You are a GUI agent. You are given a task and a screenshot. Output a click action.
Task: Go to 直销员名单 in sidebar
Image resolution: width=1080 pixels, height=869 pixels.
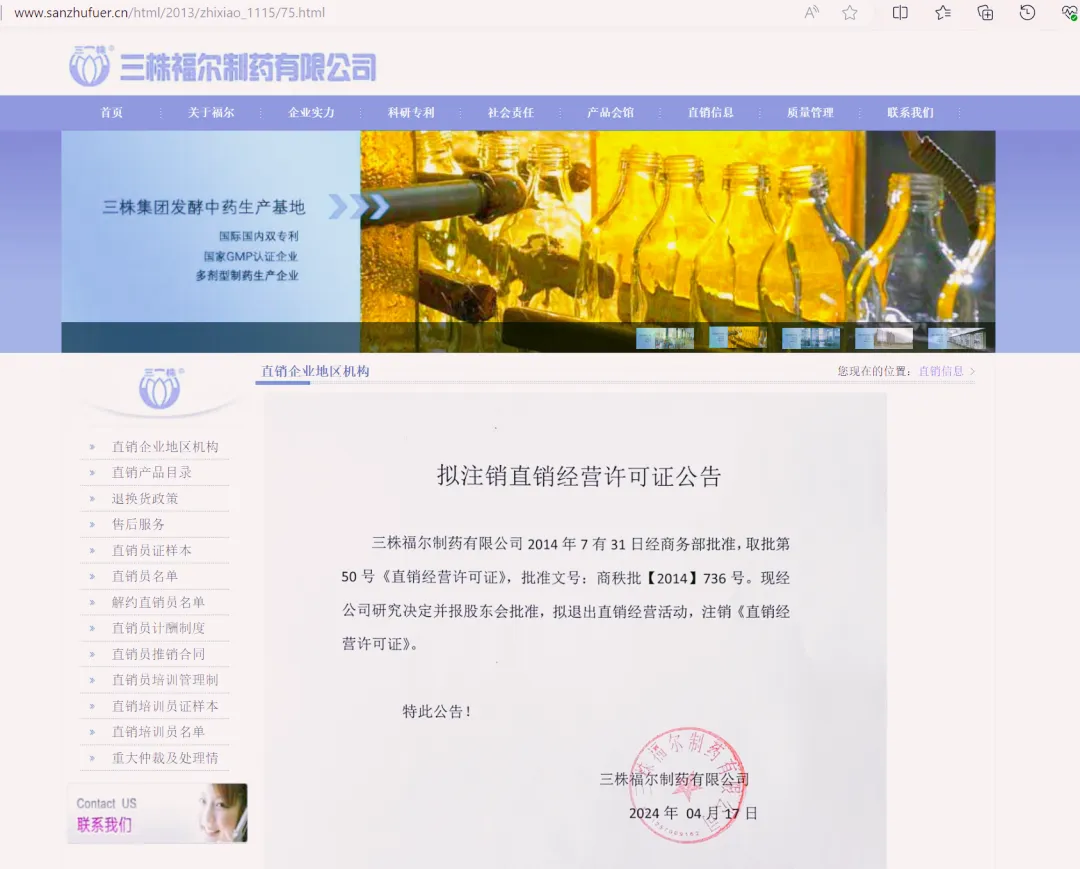pos(145,576)
